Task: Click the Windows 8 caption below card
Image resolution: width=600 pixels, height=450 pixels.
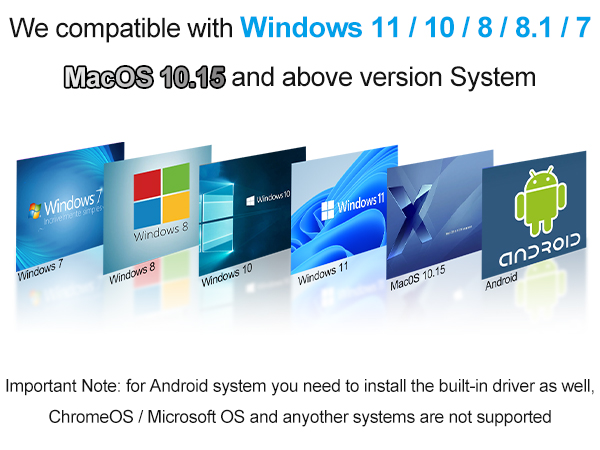Action: click(x=132, y=272)
